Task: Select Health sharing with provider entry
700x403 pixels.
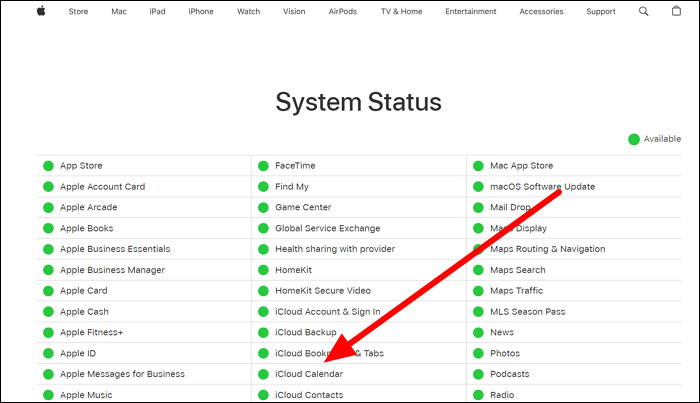Action: (335, 249)
